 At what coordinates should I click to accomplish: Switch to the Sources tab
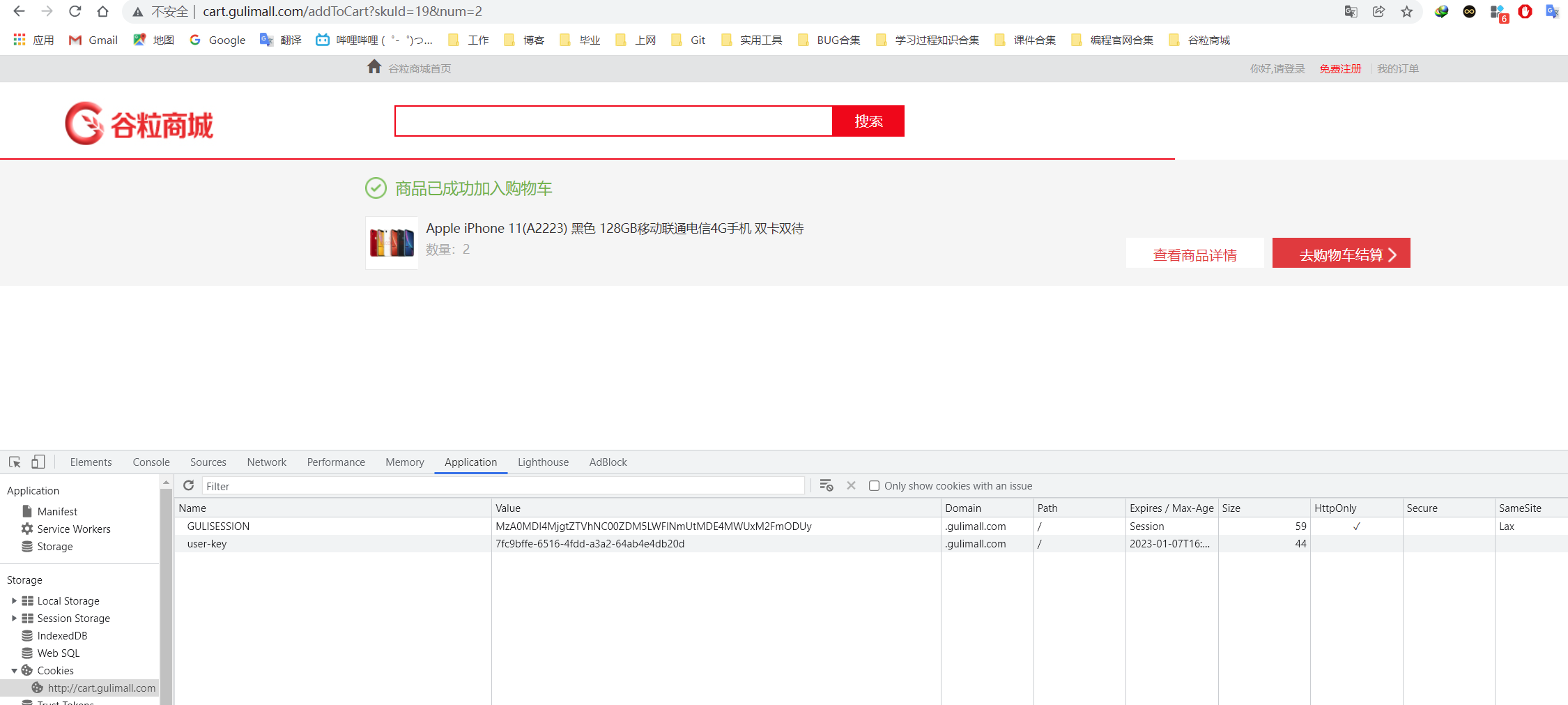tap(208, 462)
